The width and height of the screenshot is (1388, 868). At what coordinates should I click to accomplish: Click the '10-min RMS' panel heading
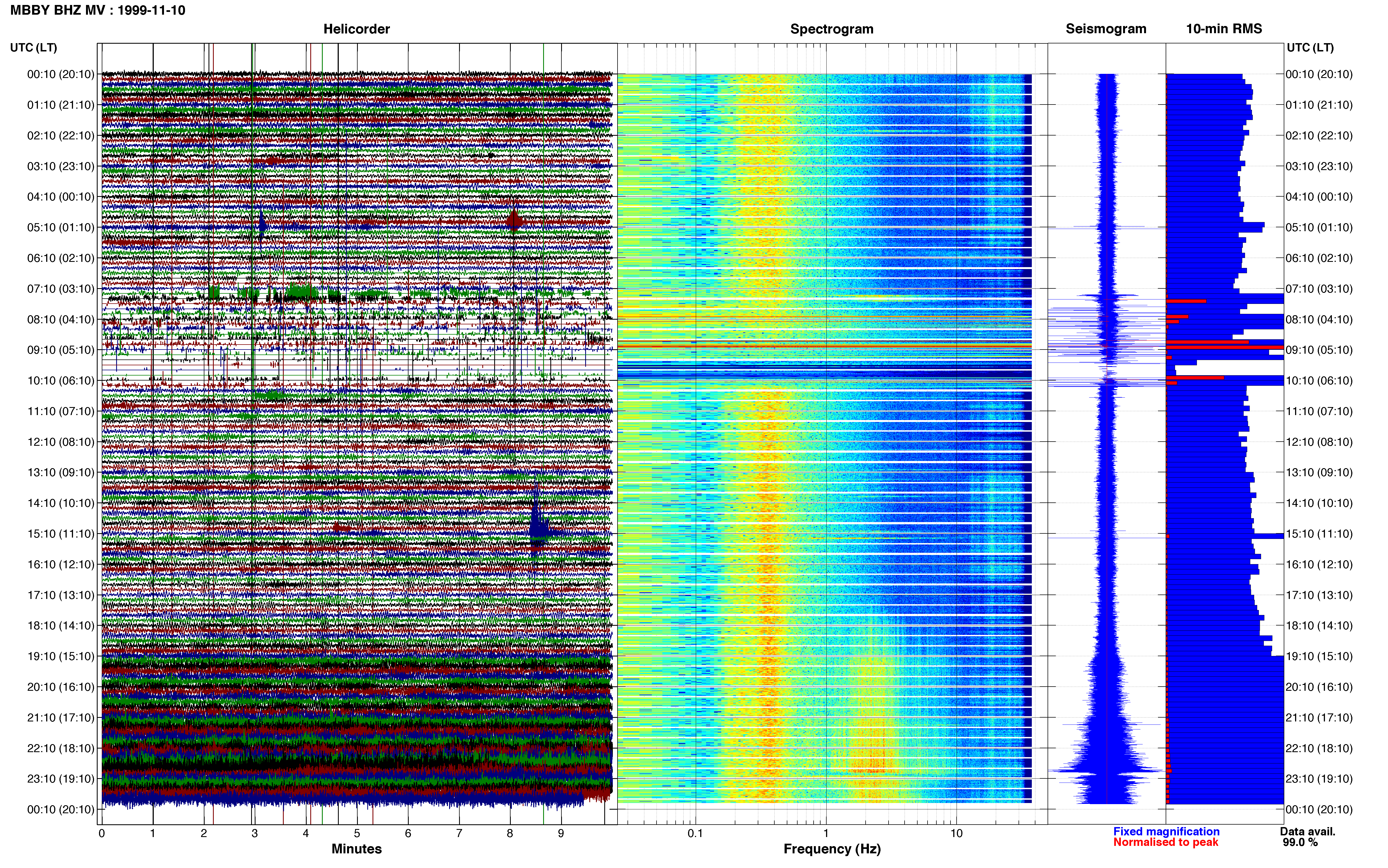pos(1224,29)
